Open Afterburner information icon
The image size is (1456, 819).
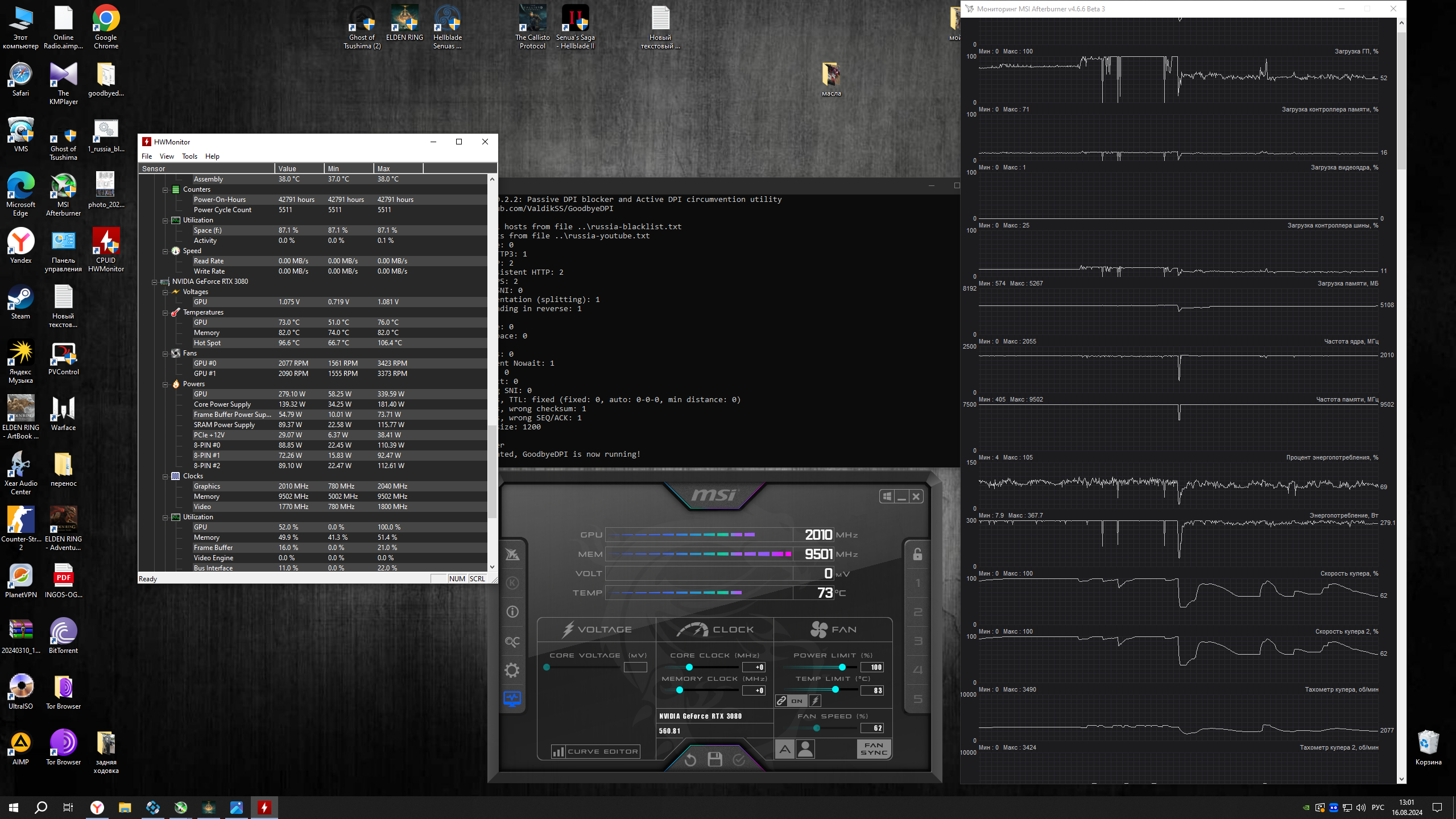click(512, 612)
